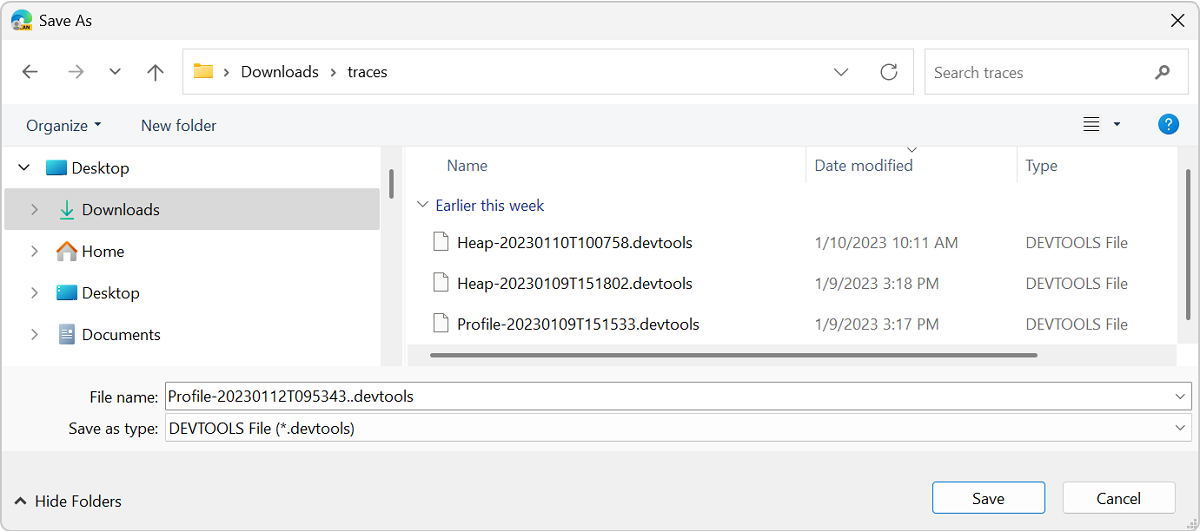Click the folder icon in address bar
The image size is (1200, 531).
204,71
